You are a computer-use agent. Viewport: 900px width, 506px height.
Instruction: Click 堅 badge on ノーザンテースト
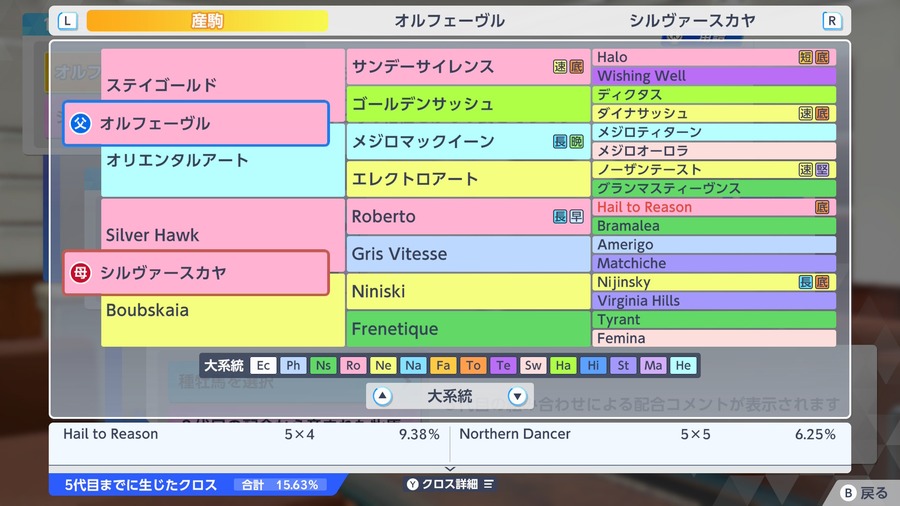coord(822,169)
